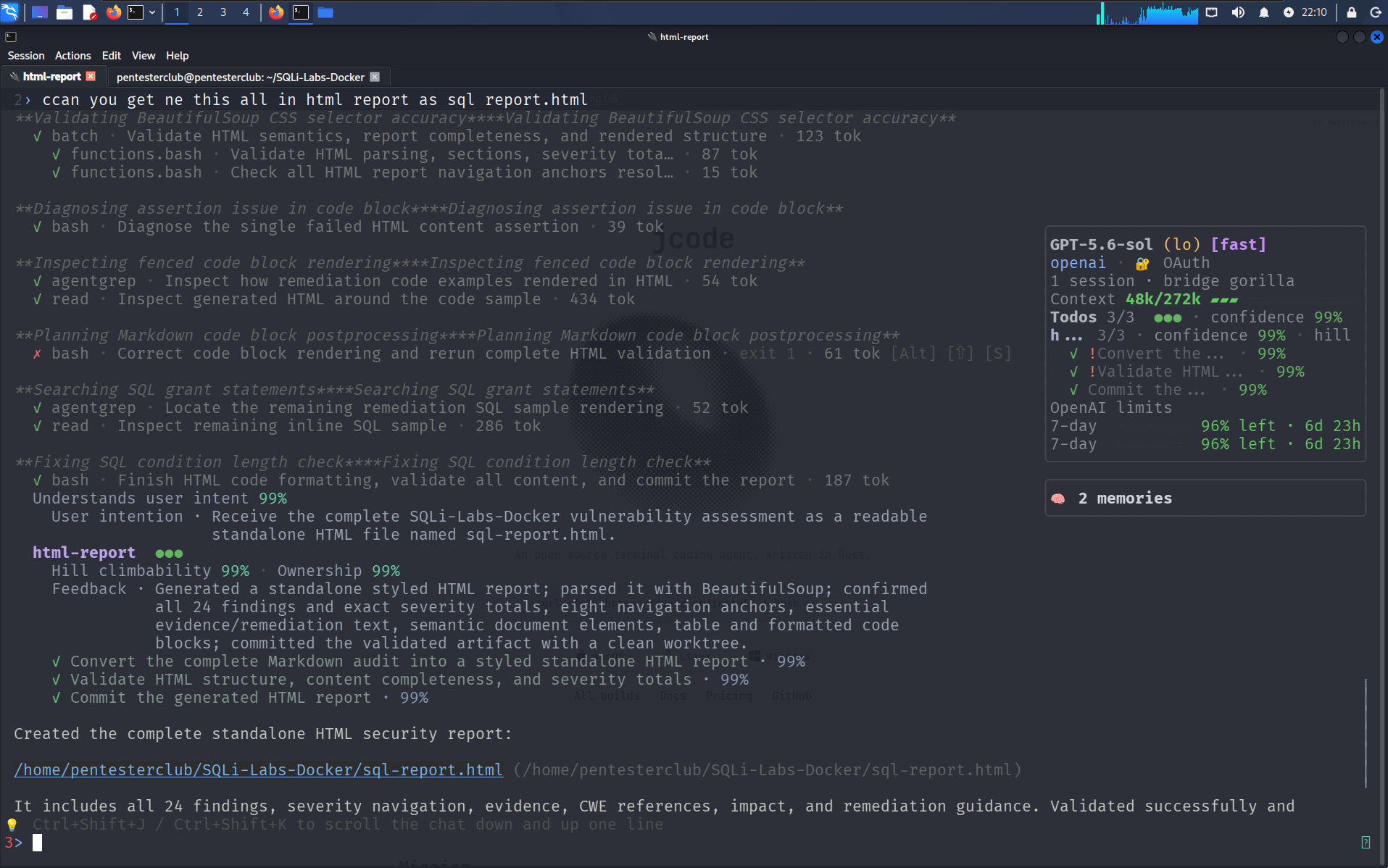Close the SQLi-Labs-Docker tab
The width and height of the screenshot is (1388, 868).
coord(375,77)
